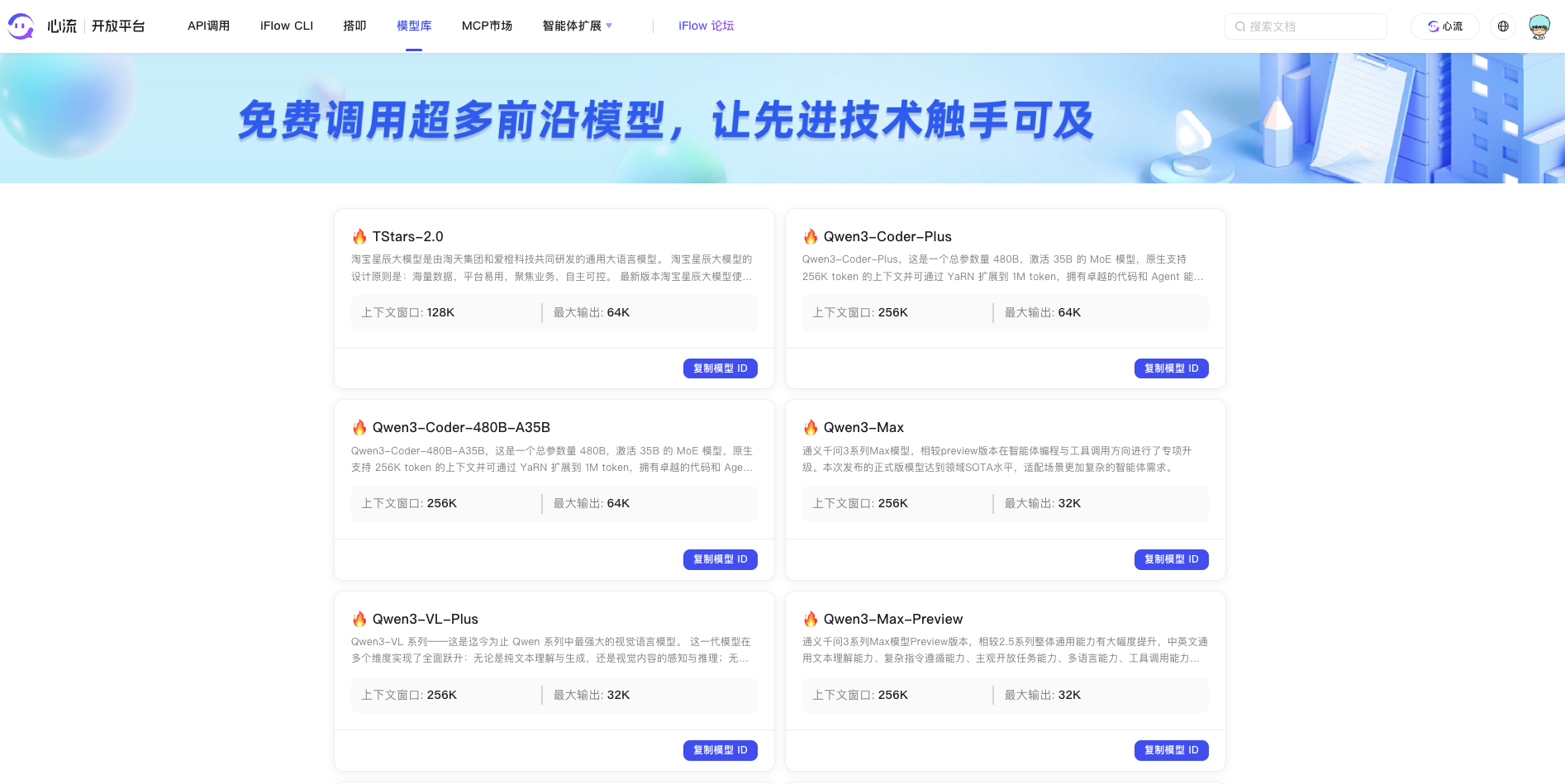The height and width of the screenshot is (784, 1565).
Task: Click Qwen3-Coder-Plus 最大输出 64K value
Action: 1069,312
